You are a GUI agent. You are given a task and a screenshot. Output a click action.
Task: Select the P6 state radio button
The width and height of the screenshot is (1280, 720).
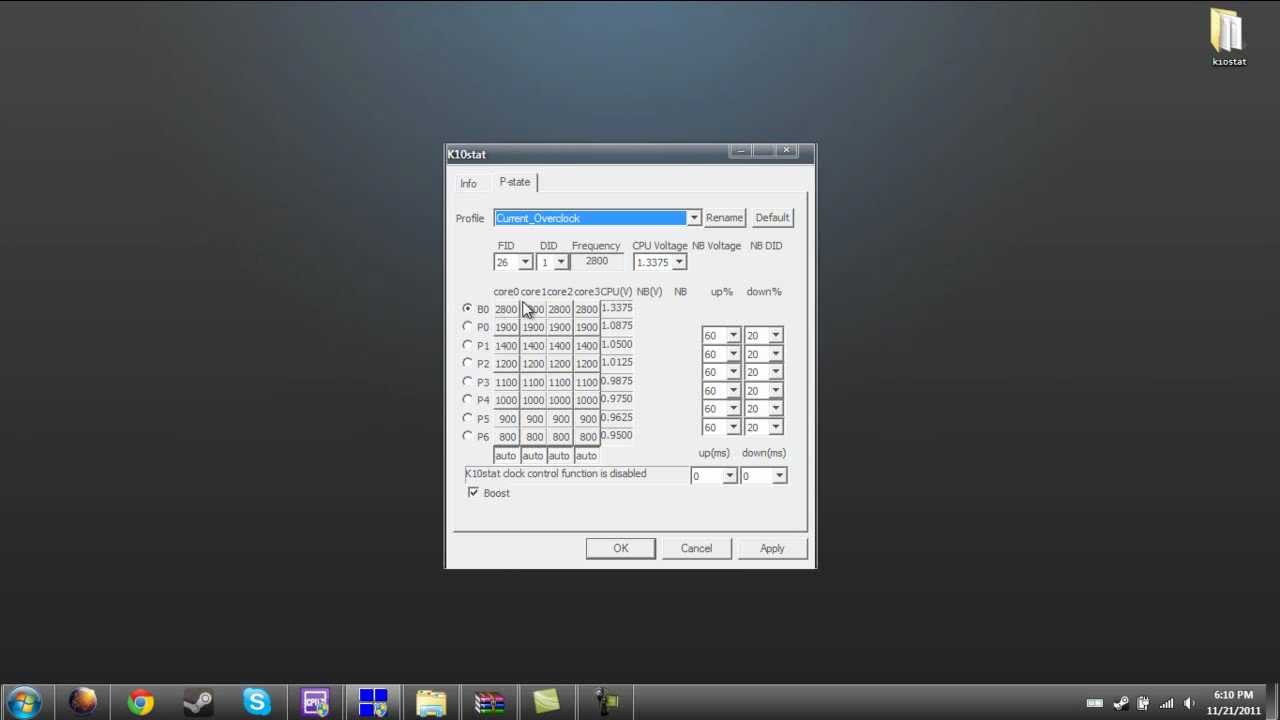(467, 436)
